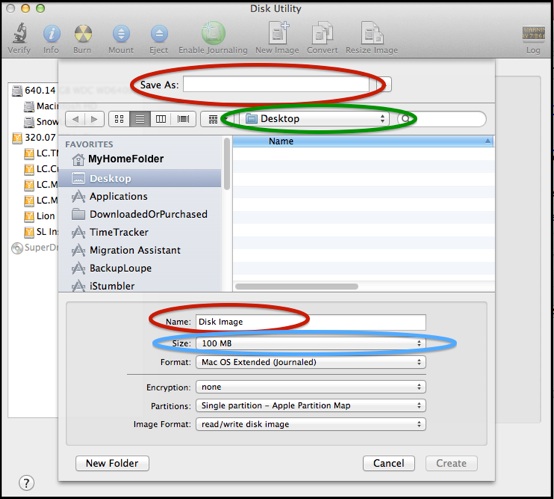Image resolution: width=554 pixels, height=499 pixels.
Task: Click the Convert image icon
Action: [322, 33]
